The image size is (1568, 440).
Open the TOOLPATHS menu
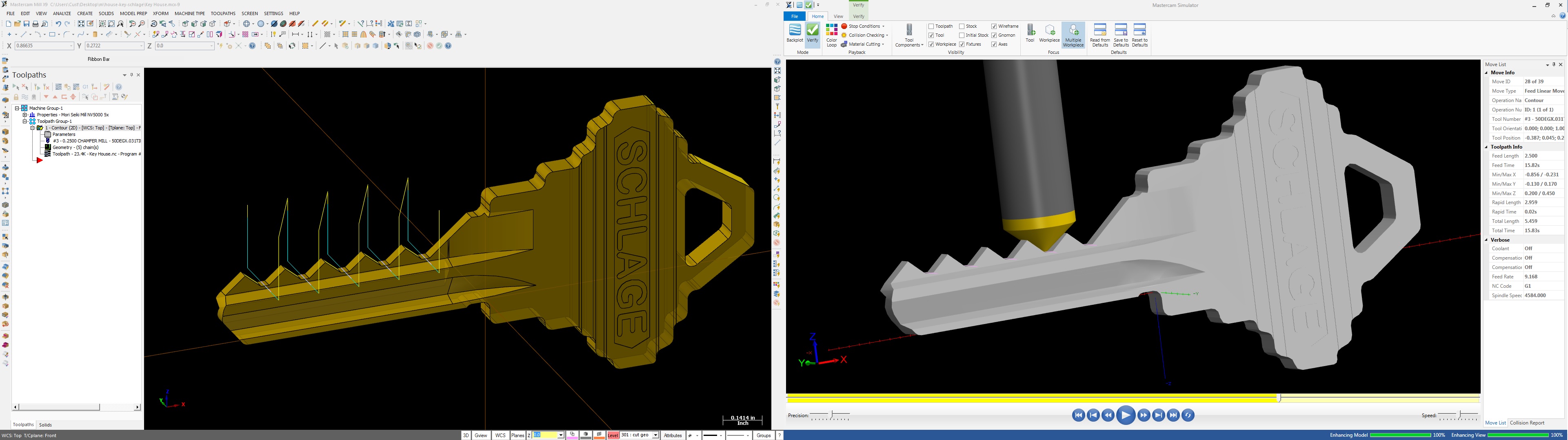223,13
